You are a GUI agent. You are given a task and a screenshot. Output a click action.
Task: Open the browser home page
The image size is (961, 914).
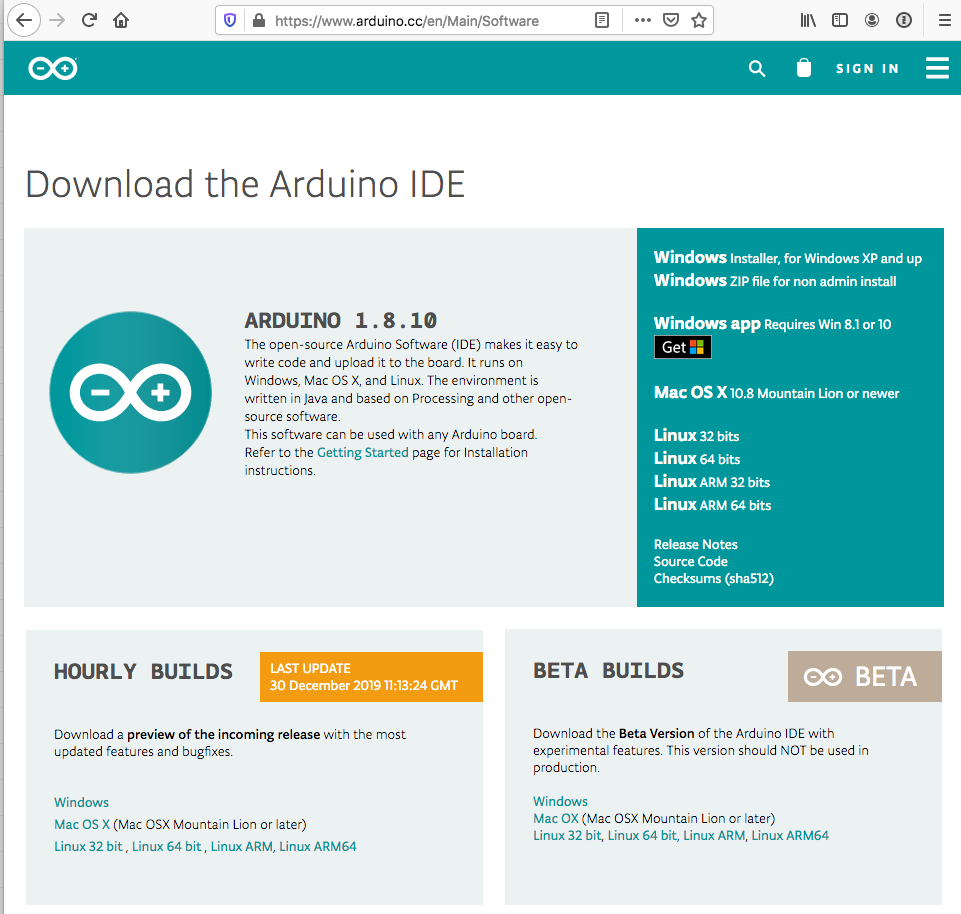point(121,20)
